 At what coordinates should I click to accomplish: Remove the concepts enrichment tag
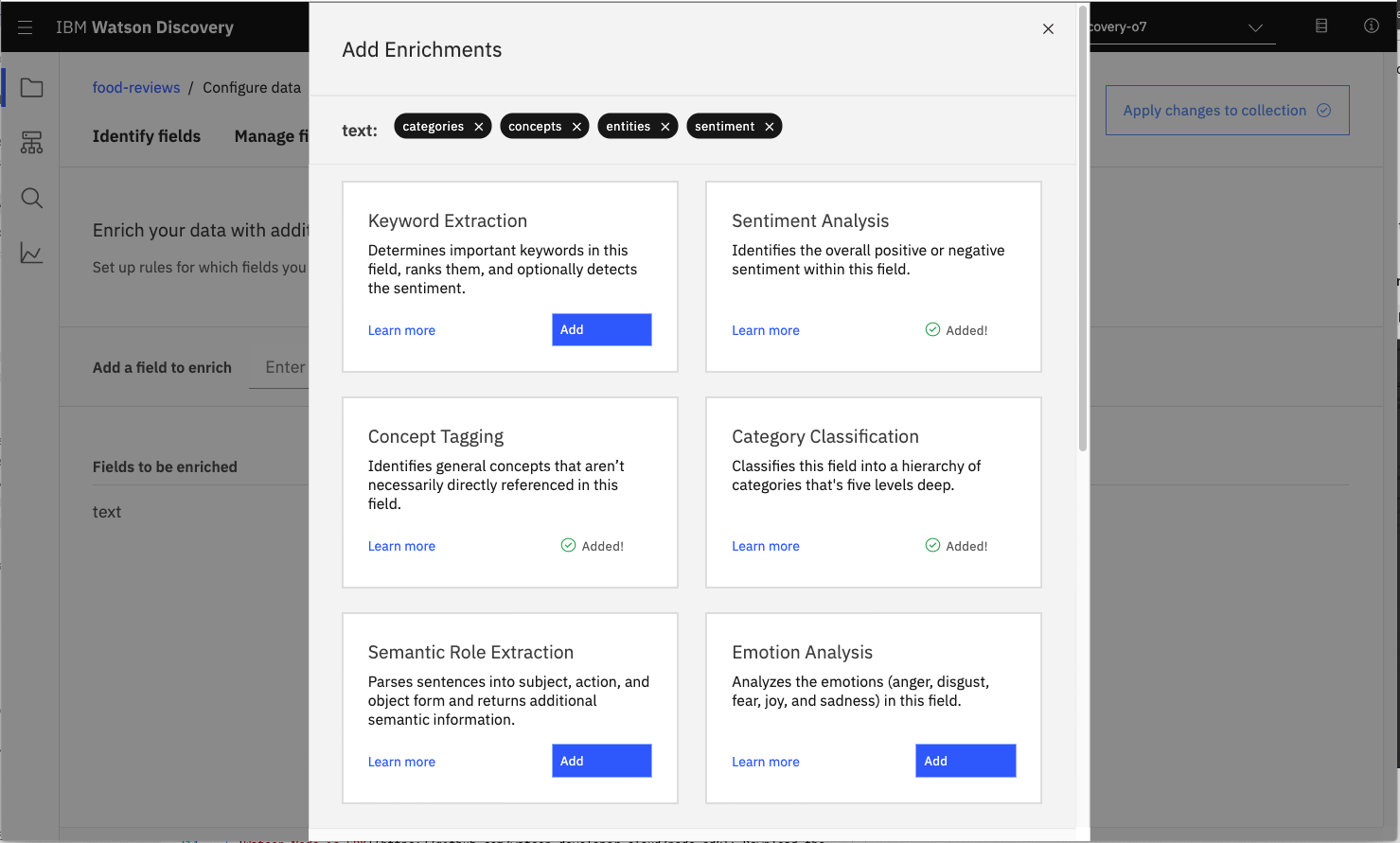[576, 127]
